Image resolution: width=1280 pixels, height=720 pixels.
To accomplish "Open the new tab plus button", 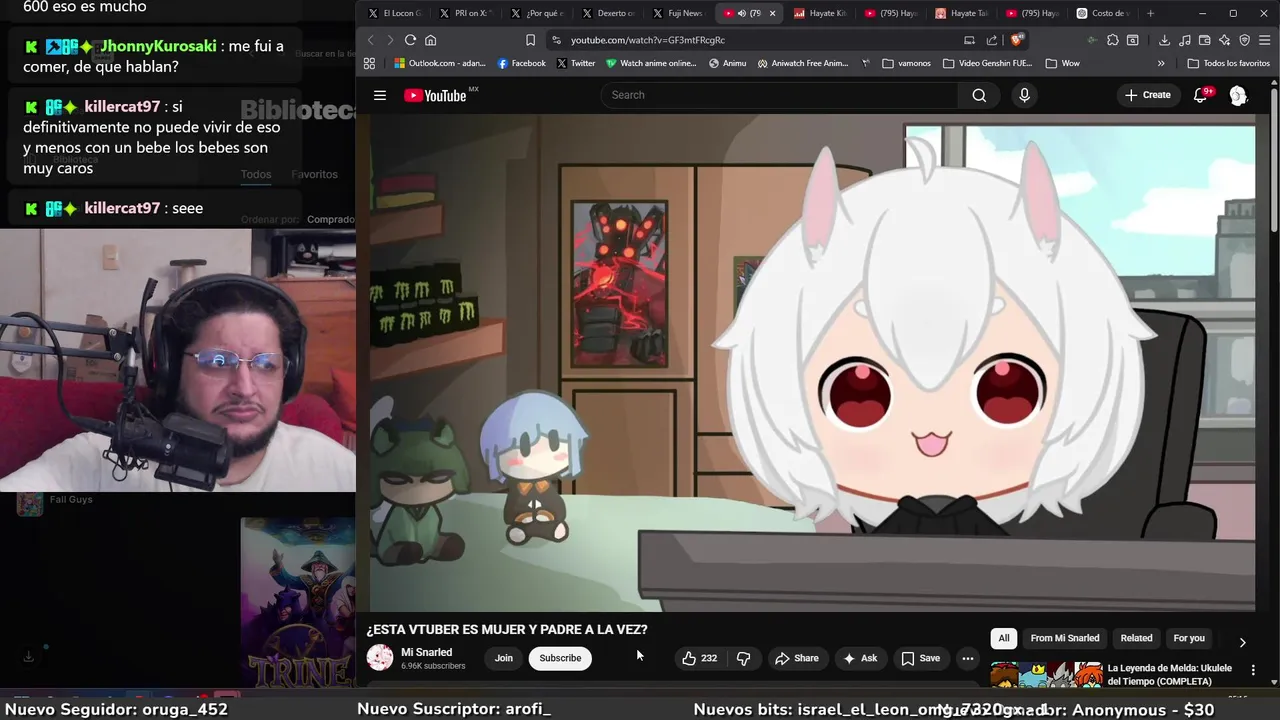I will [x=1150, y=13].
